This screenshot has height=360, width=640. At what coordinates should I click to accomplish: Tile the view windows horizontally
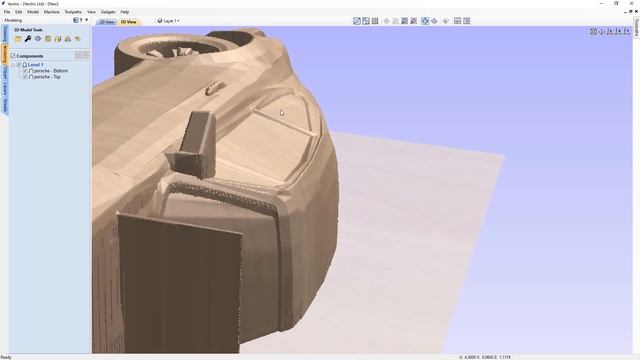pyautogui.click(x=458, y=21)
